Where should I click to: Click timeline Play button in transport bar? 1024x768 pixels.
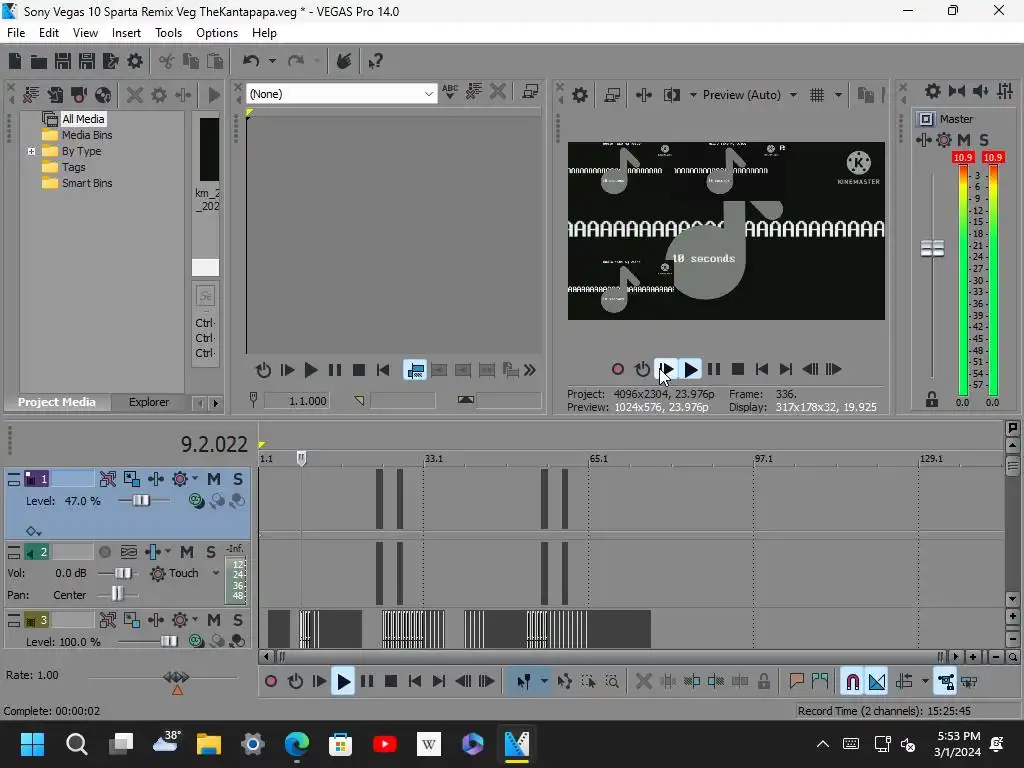tap(343, 682)
